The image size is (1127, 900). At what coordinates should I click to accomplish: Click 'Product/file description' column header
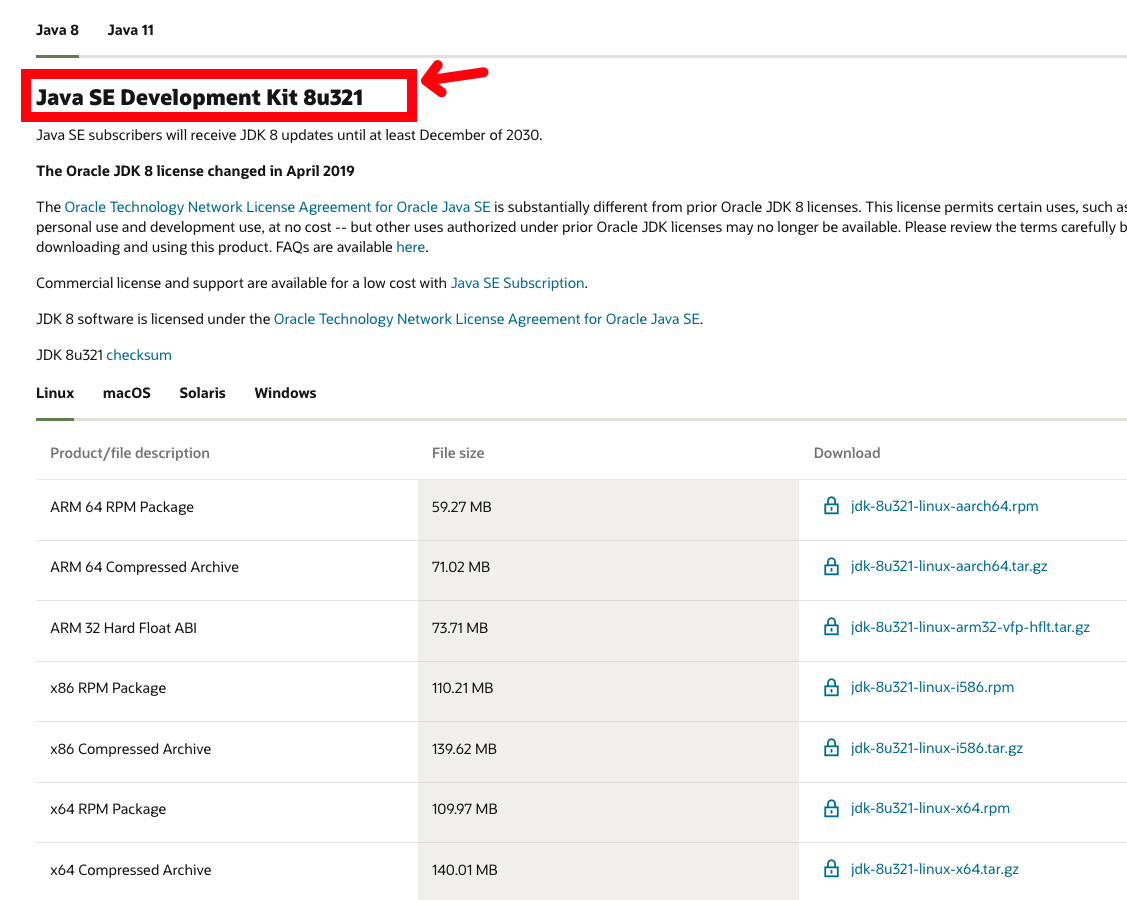point(130,453)
